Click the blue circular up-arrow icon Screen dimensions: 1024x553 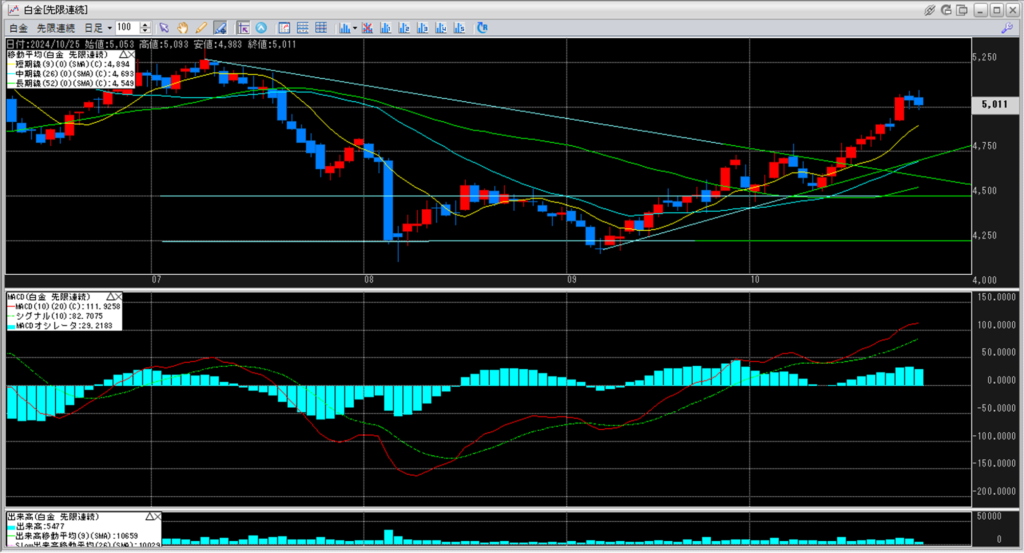click(x=261, y=28)
